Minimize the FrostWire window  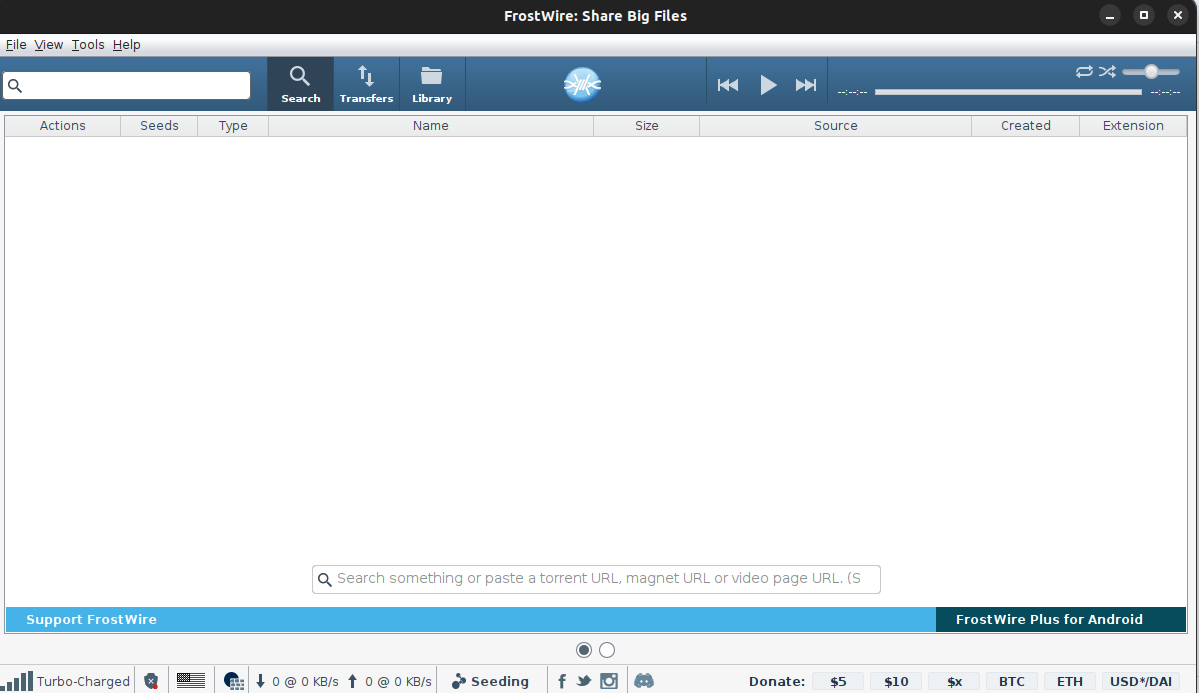(1110, 15)
